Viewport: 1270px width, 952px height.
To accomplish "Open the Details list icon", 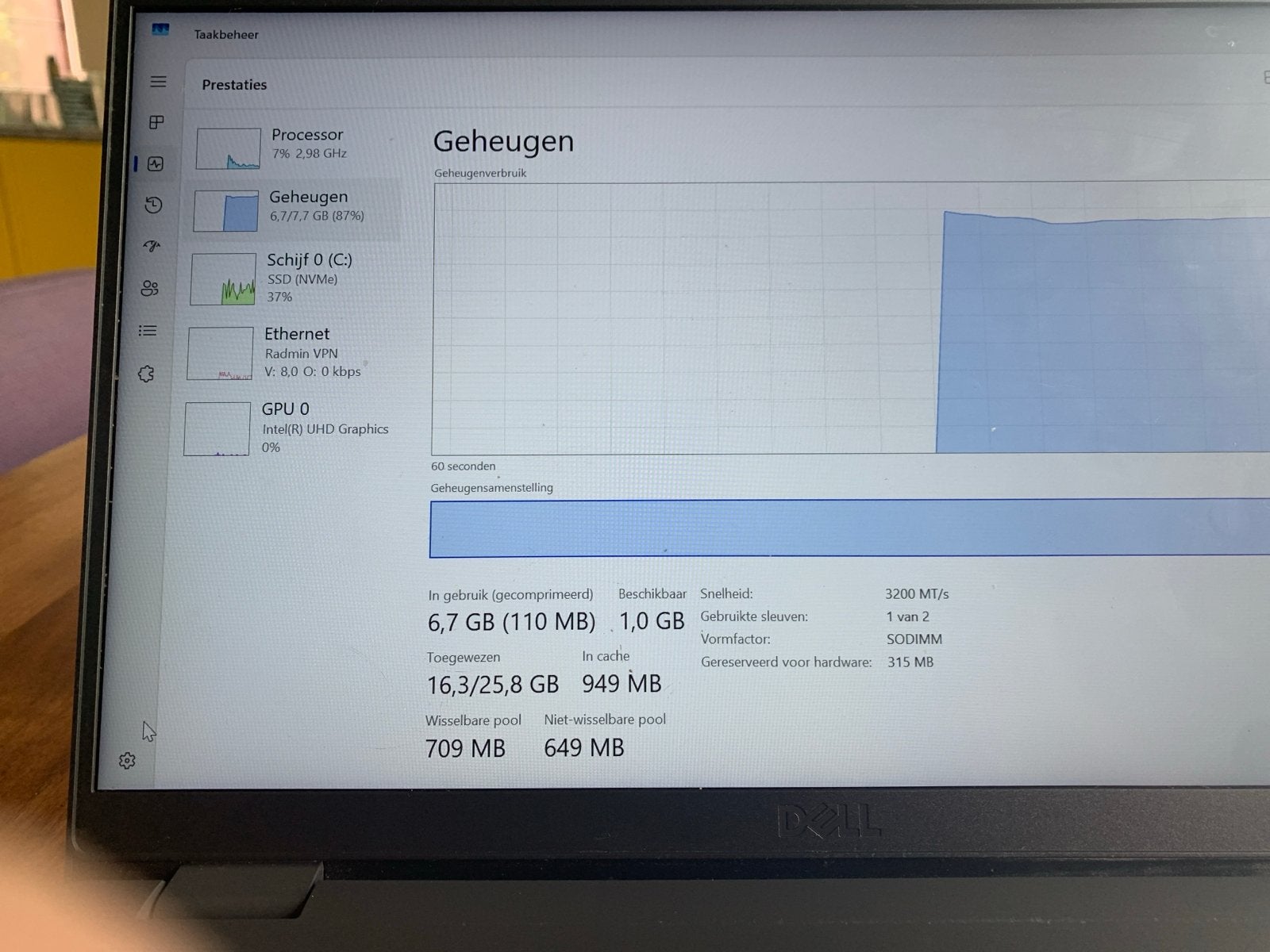I will click(148, 331).
